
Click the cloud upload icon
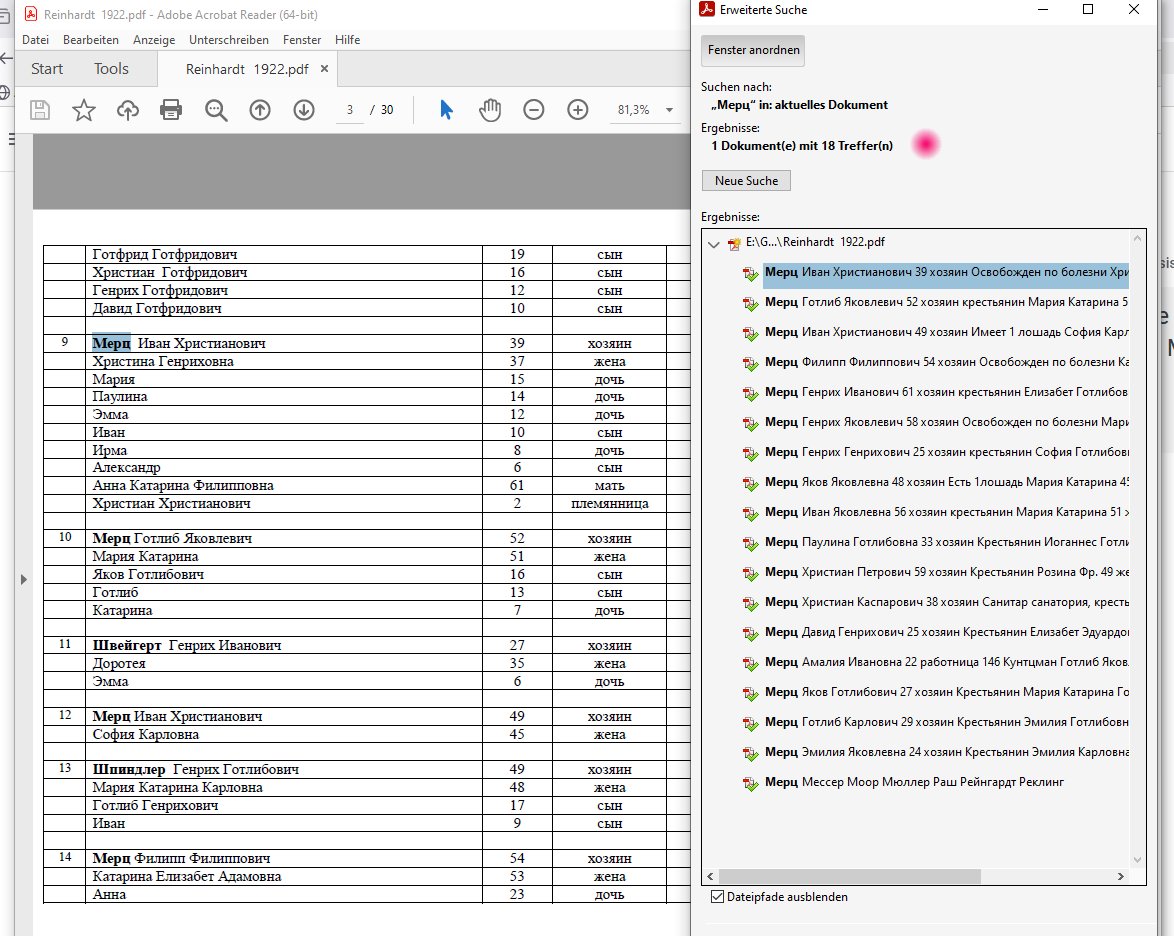click(x=128, y=110)
